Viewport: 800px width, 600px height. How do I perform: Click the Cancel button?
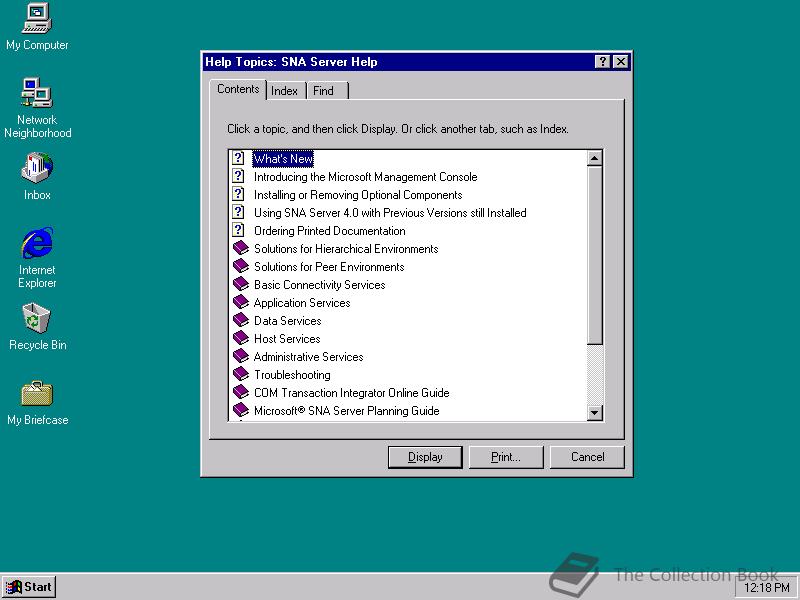tap(587, 457)
